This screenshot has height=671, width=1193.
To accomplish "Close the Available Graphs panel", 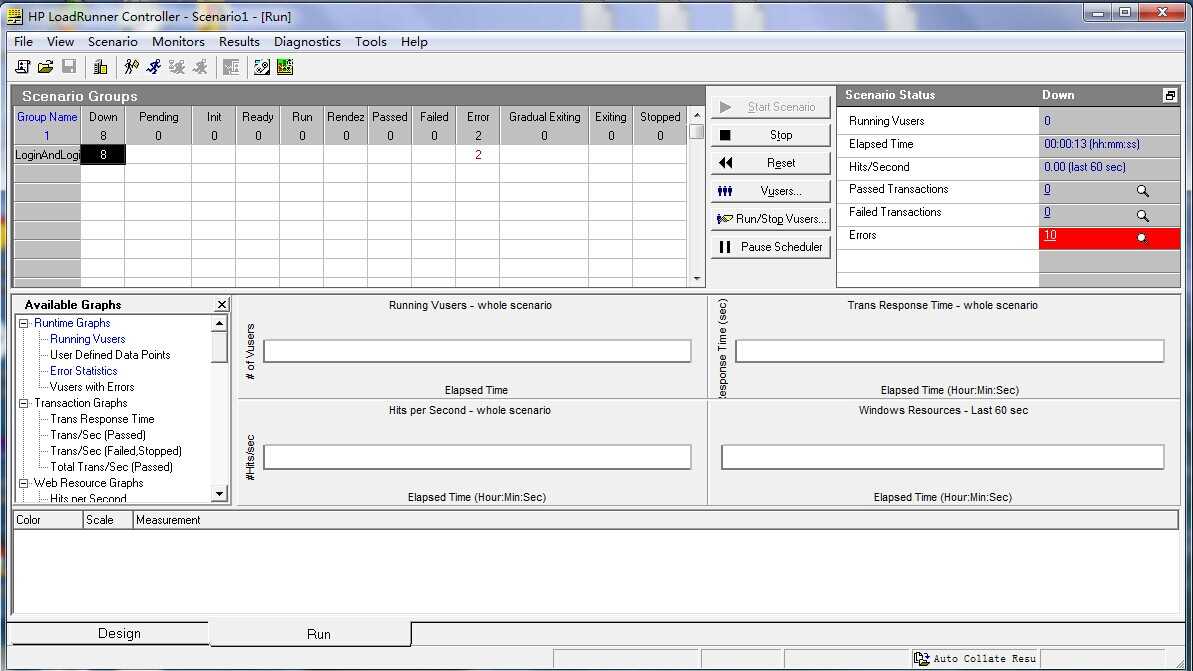I will point(221,304).
